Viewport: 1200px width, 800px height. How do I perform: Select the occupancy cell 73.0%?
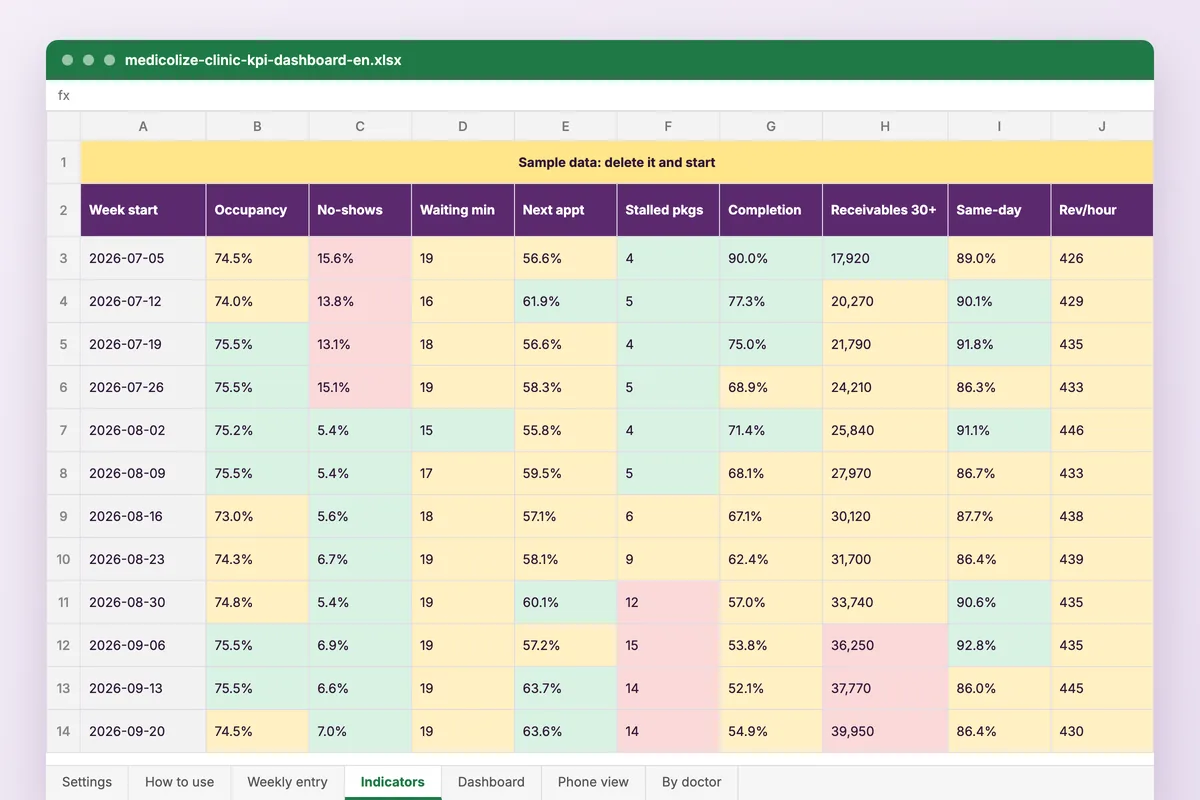click(x=257, y=516)
